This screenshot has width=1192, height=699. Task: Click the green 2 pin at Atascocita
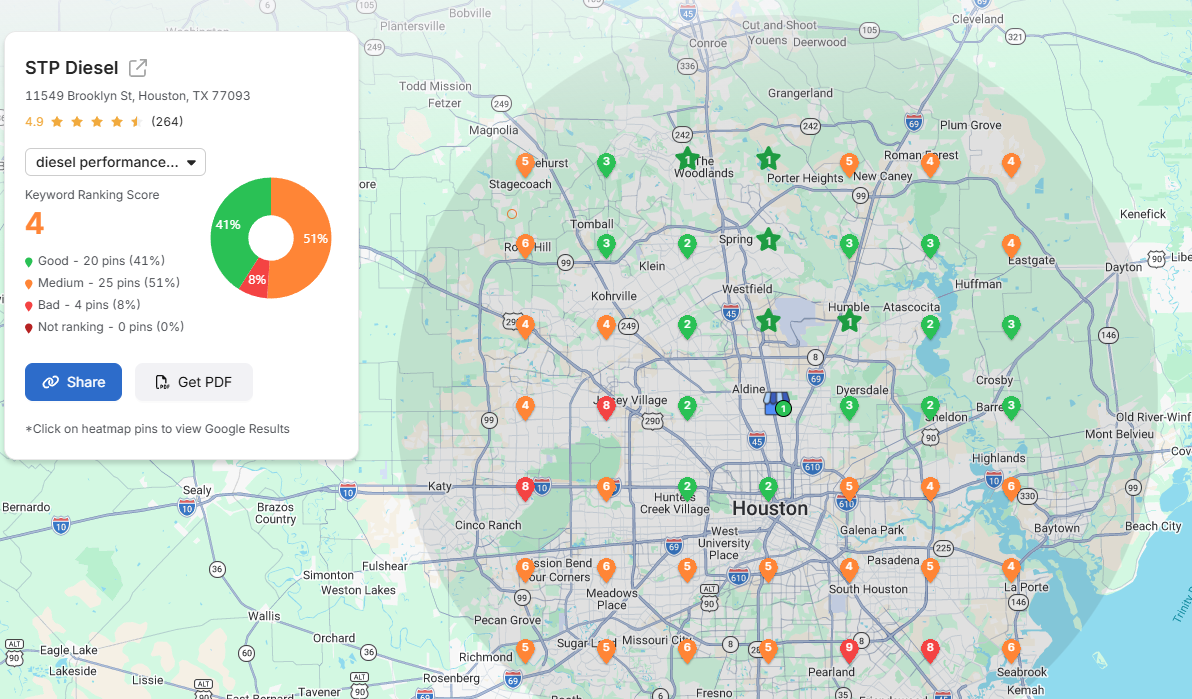pos(930,327)
